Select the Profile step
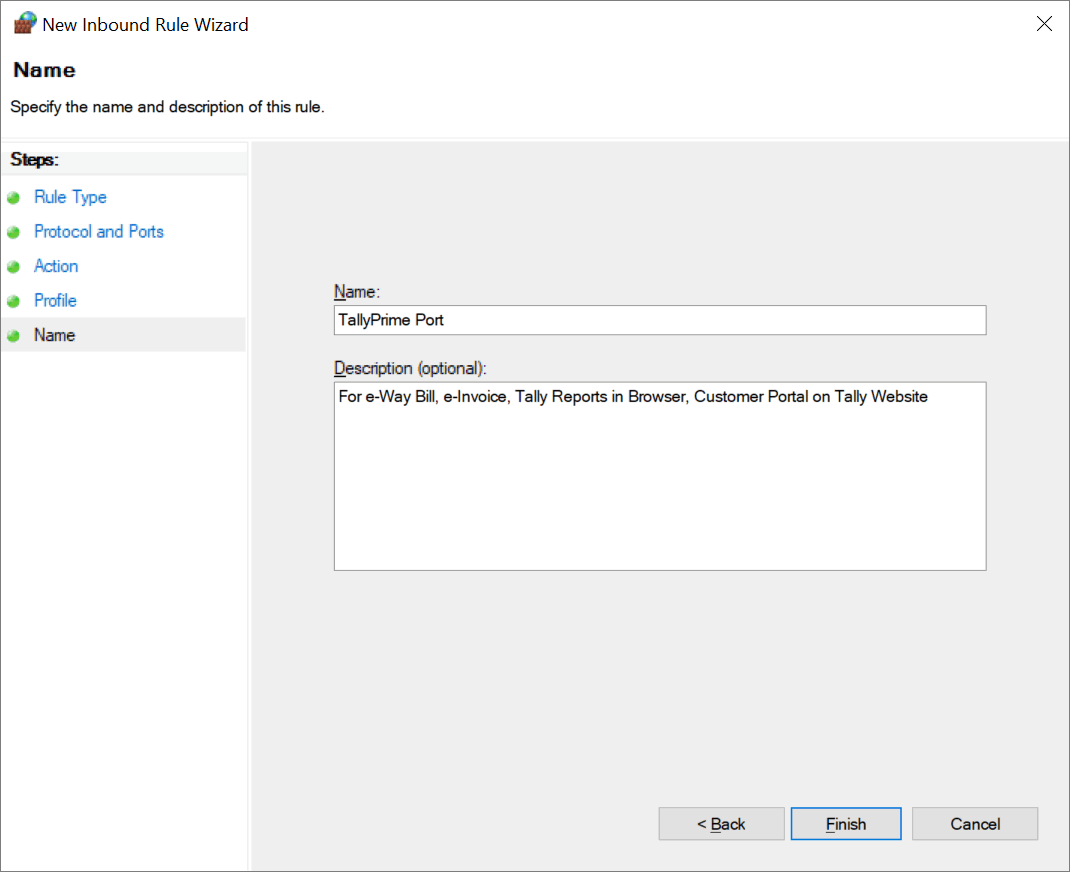The width and height of the screenshot is (1070, 872). (x=55, y=300)
